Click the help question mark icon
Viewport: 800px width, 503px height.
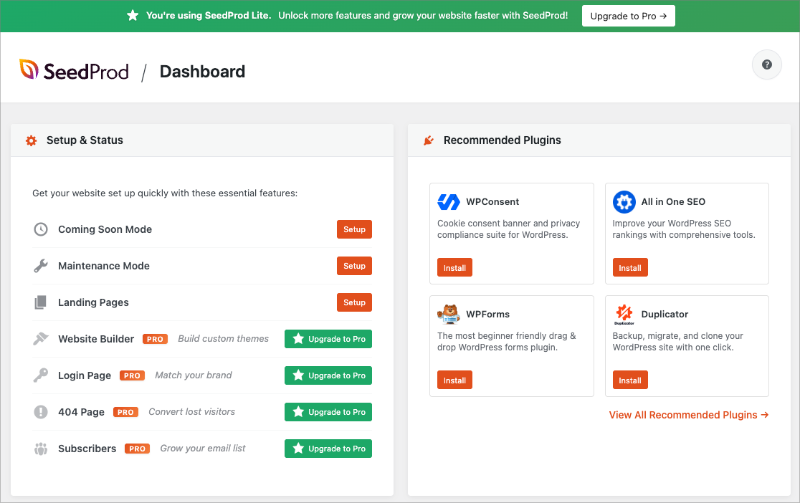766,65
